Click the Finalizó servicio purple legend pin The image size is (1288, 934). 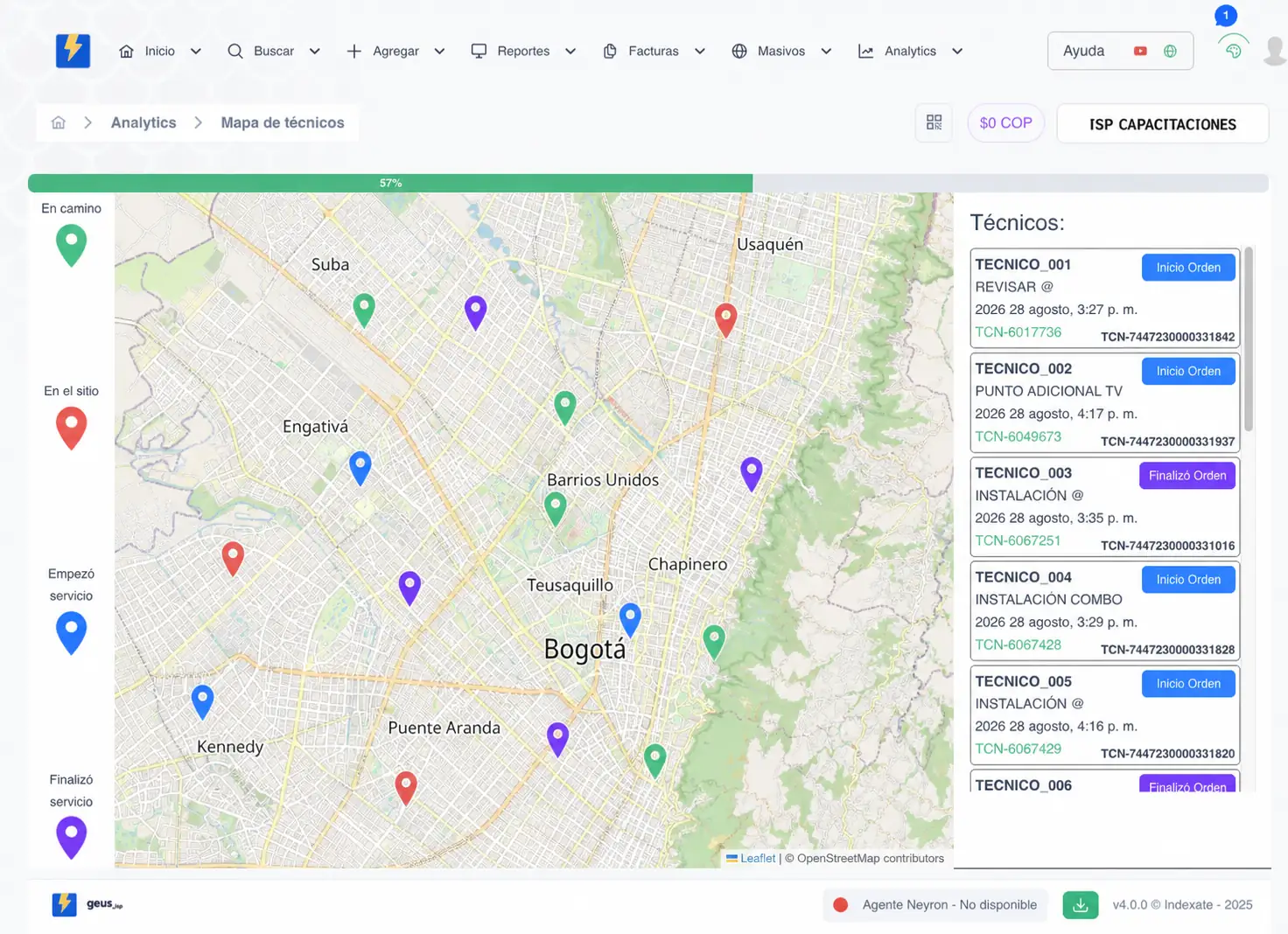71,838
